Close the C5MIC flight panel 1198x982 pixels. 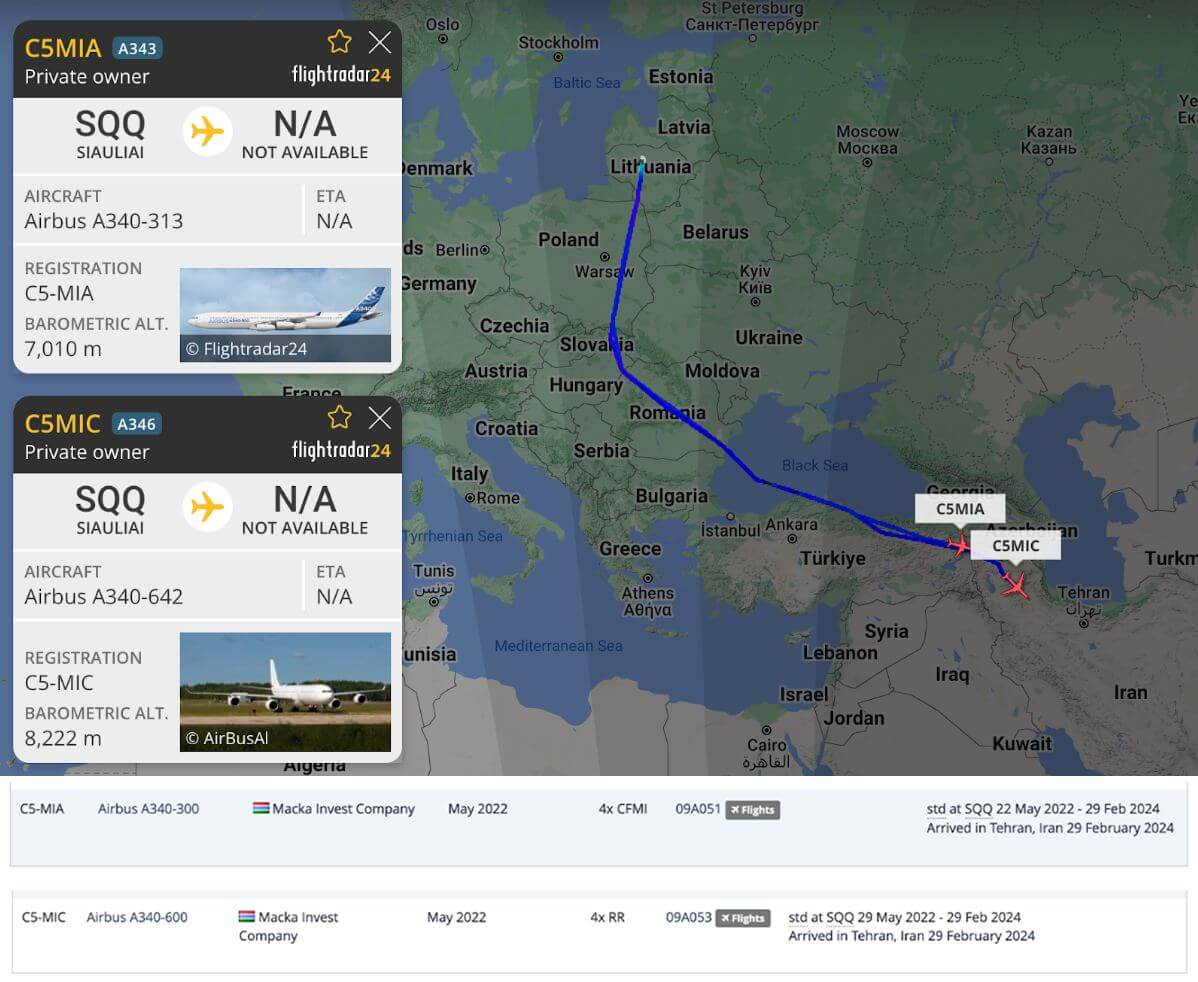pyautogui.click(x=380, y=417)
